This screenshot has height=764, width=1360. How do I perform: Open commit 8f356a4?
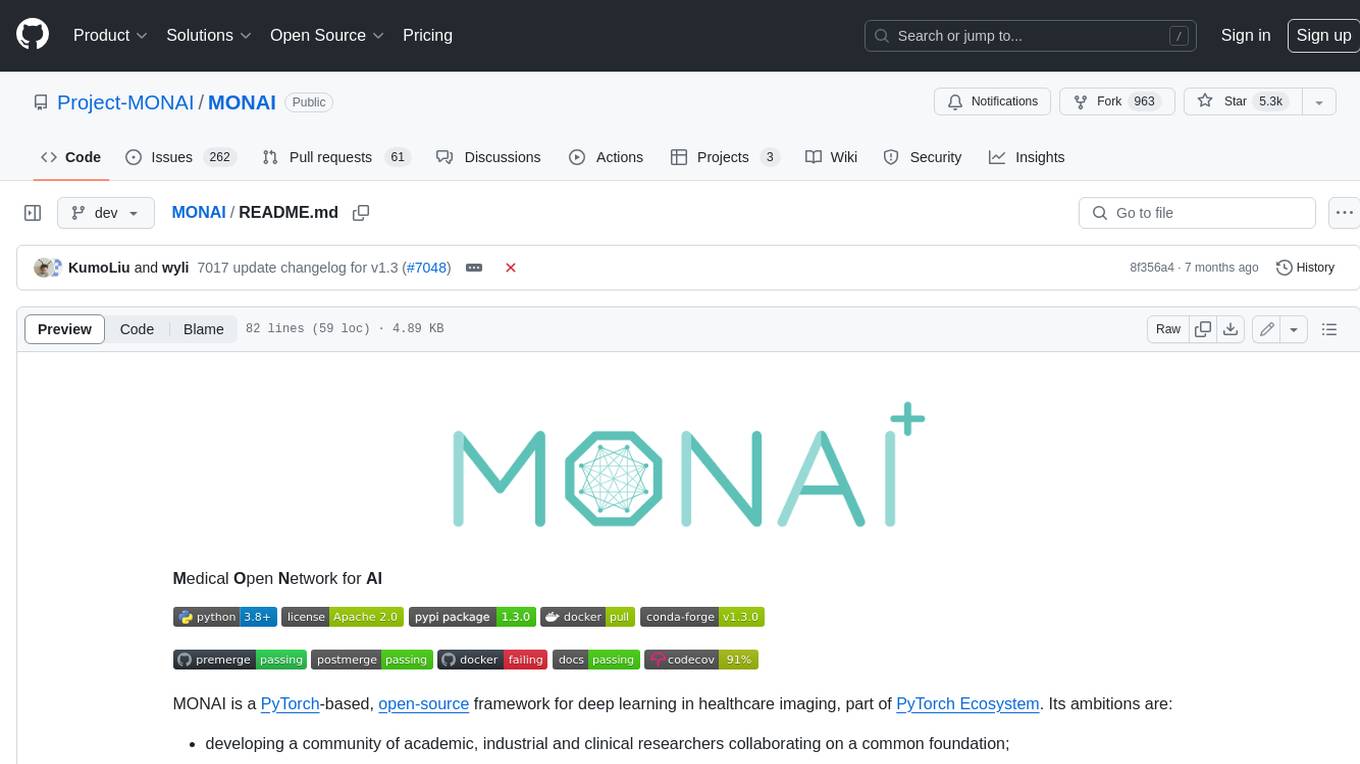pyautogui.click(x=1152, y=268)
